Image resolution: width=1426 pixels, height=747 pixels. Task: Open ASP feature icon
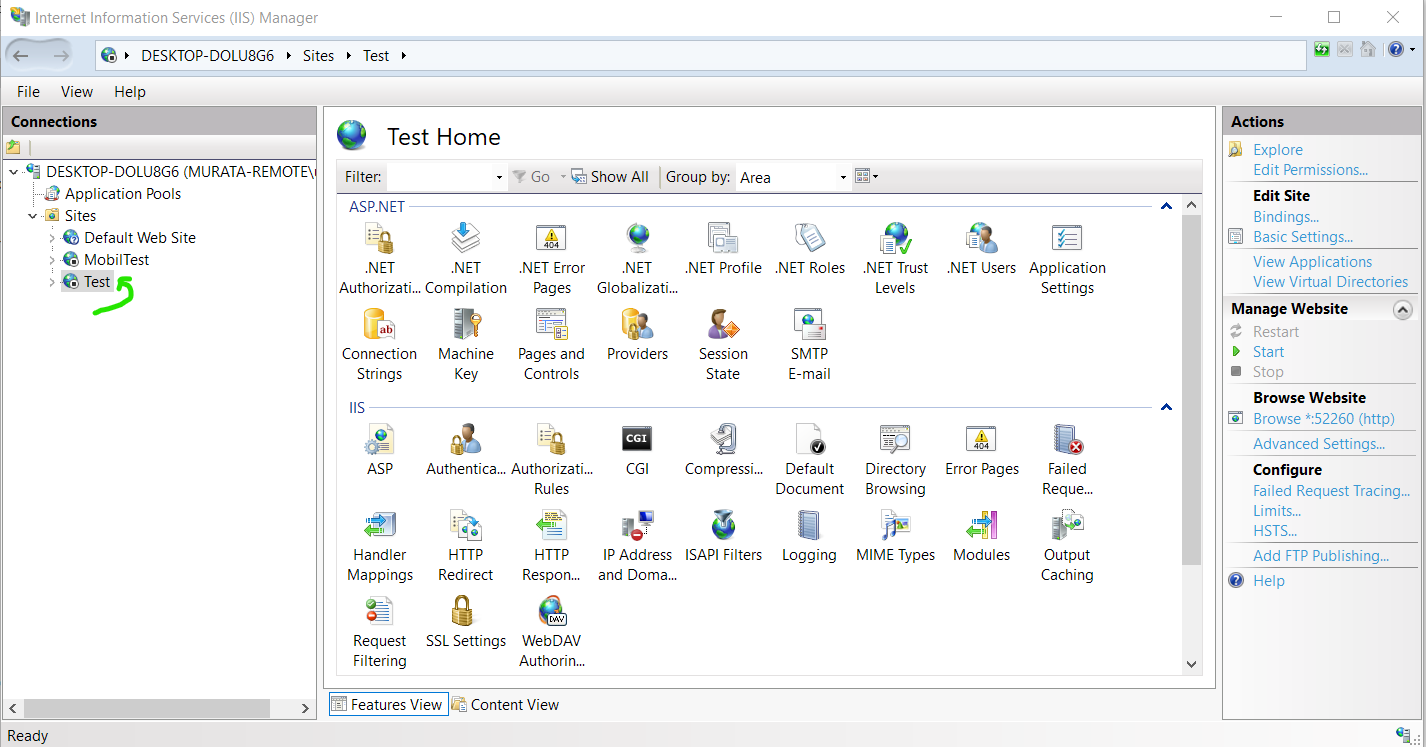pyautogui.click(x=380, y=439)
